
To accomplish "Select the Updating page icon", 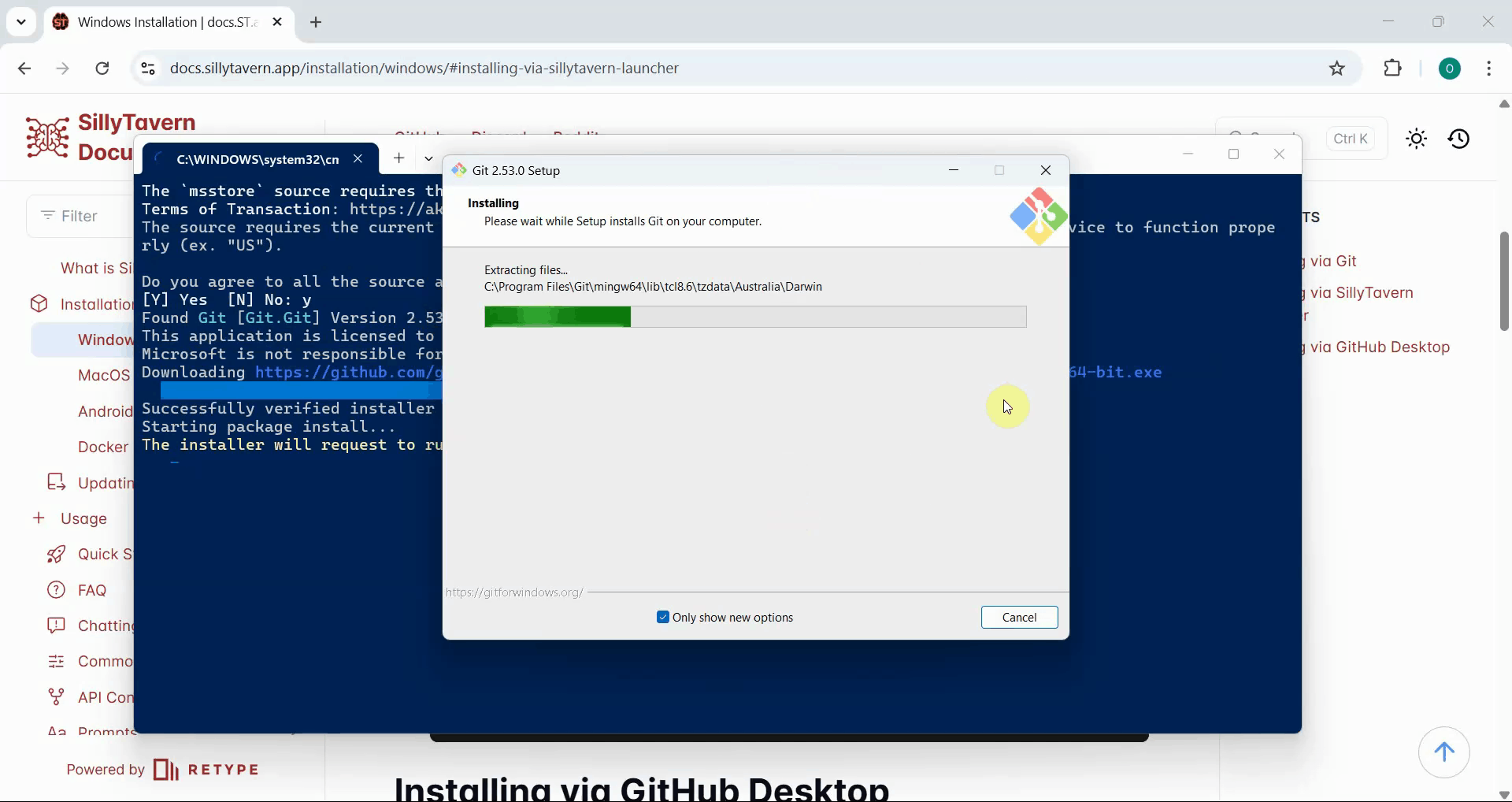I will click(55, 482).
